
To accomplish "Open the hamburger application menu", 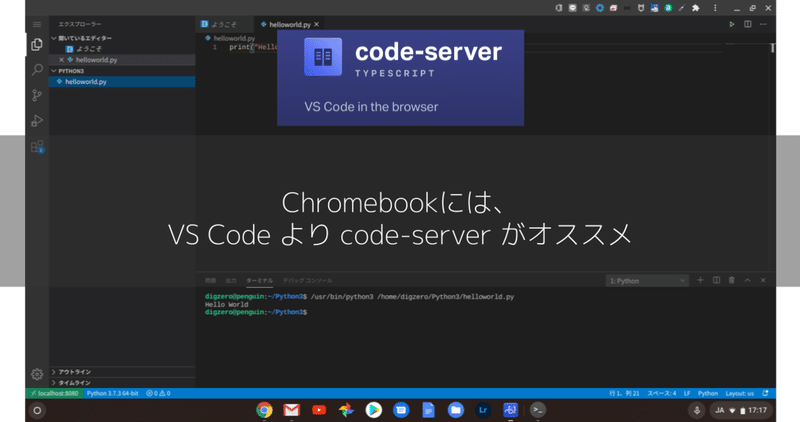I will (37, 24).
